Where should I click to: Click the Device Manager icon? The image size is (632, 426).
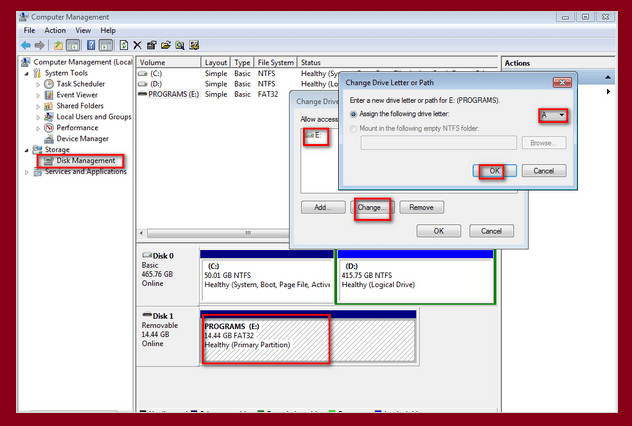[x=49, y=139]
